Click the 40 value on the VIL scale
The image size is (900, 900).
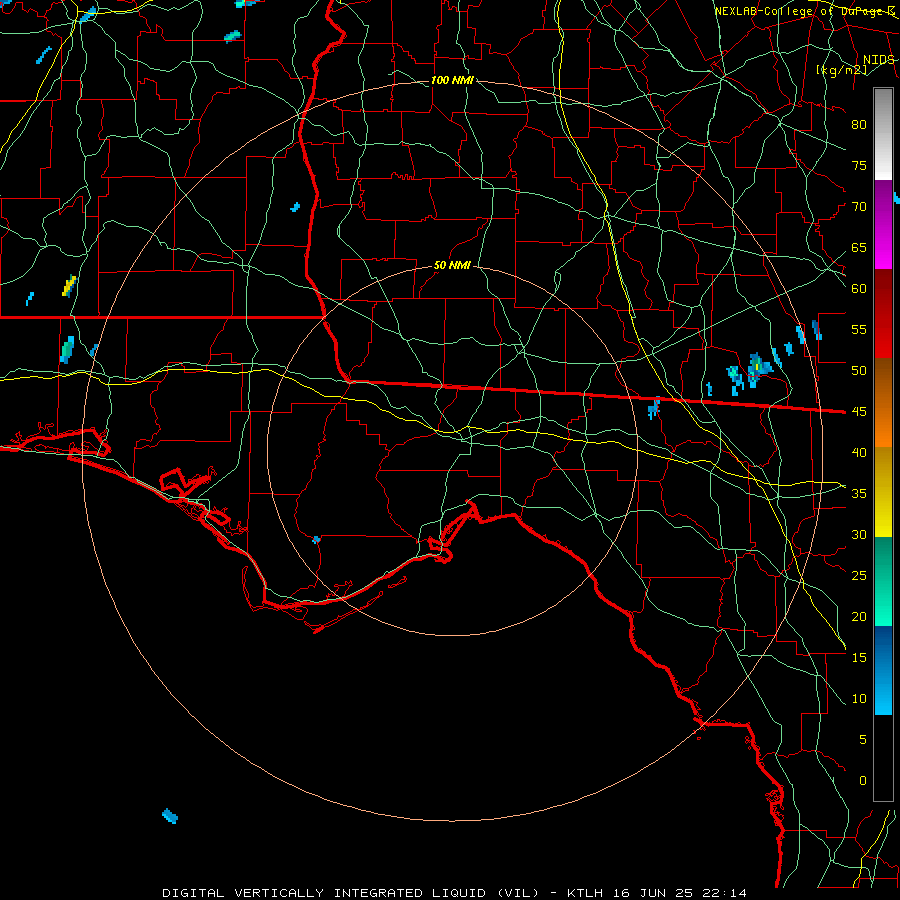click(859, 452)
